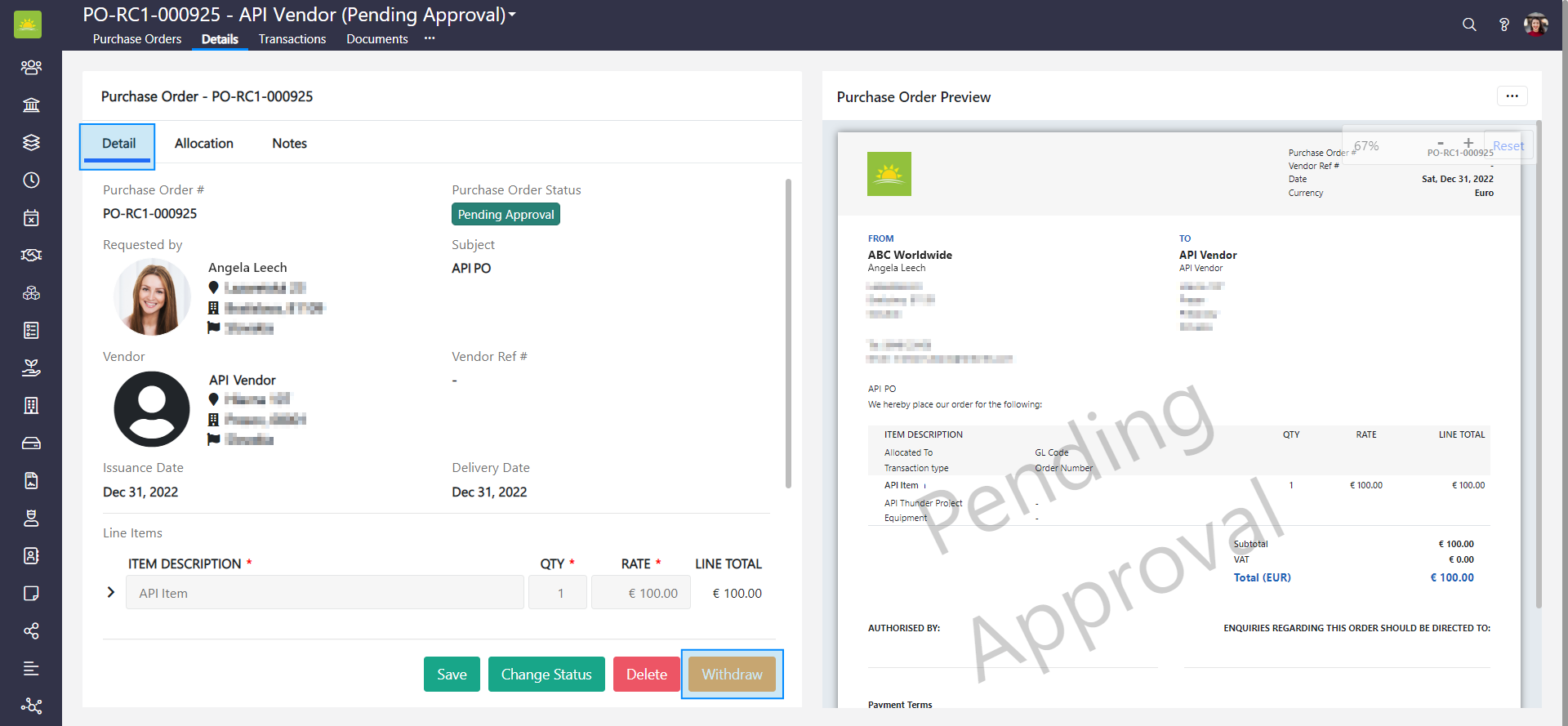Open the people group icon in sidebar

tap(31, 67)
